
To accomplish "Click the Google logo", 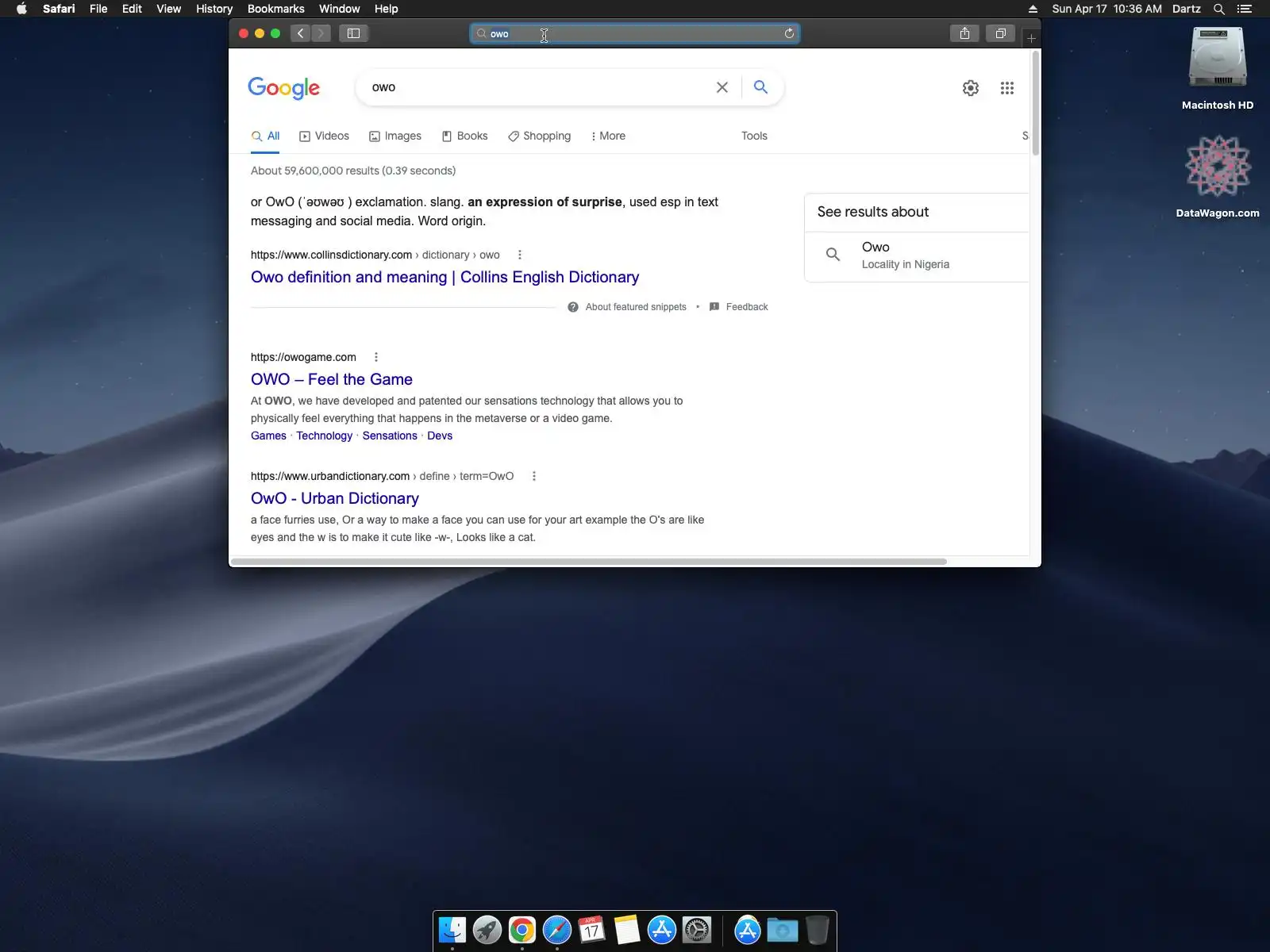I will tap(283, 88).
